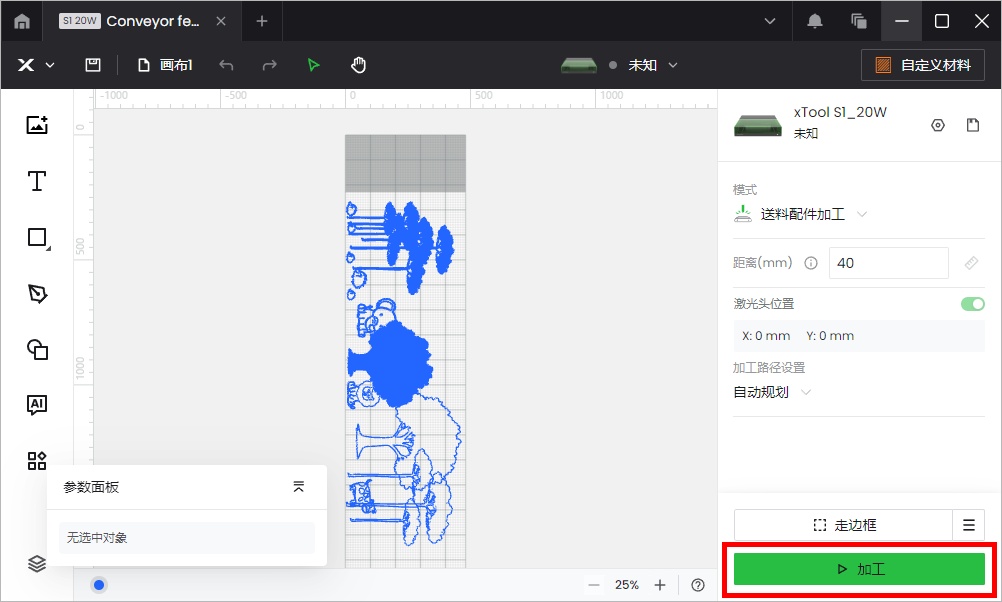Add a new project tab
Image resolution: width=1002 pixels, height=602 pixels.
pyautogui.click(x=262, y=21)
